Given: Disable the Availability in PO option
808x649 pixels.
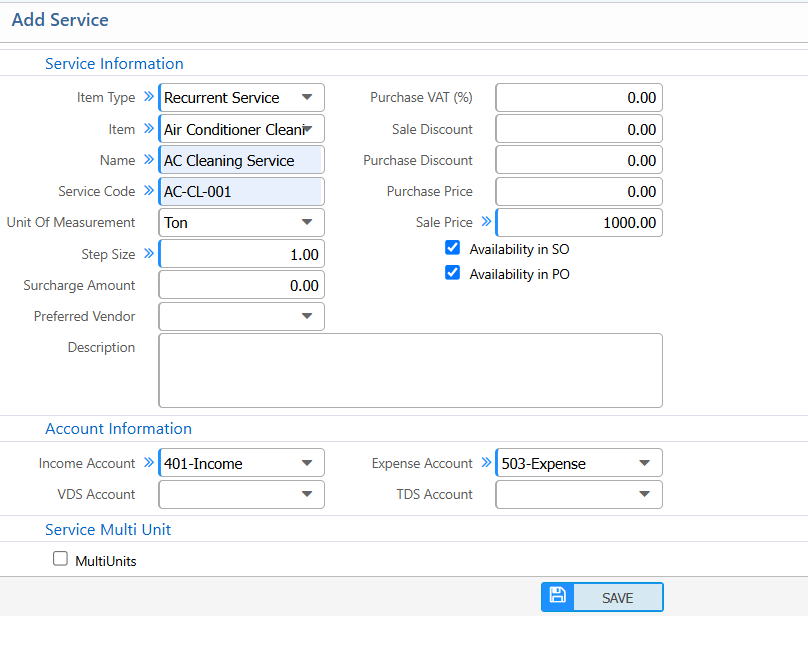Looking at the screenshot, I should [x=453, y=273].
